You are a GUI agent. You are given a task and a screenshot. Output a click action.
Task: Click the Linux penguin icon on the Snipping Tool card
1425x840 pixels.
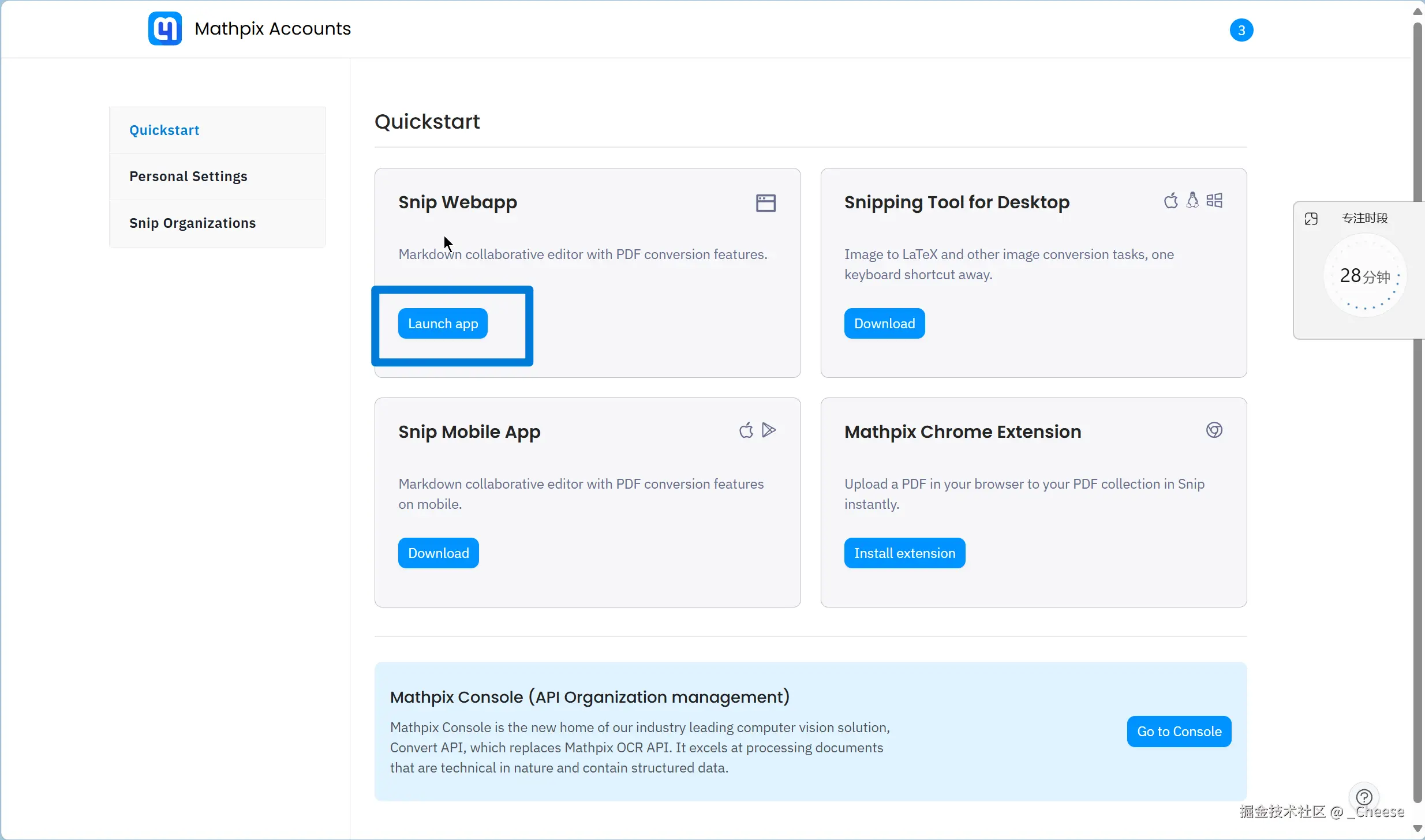coord(1192,200)
